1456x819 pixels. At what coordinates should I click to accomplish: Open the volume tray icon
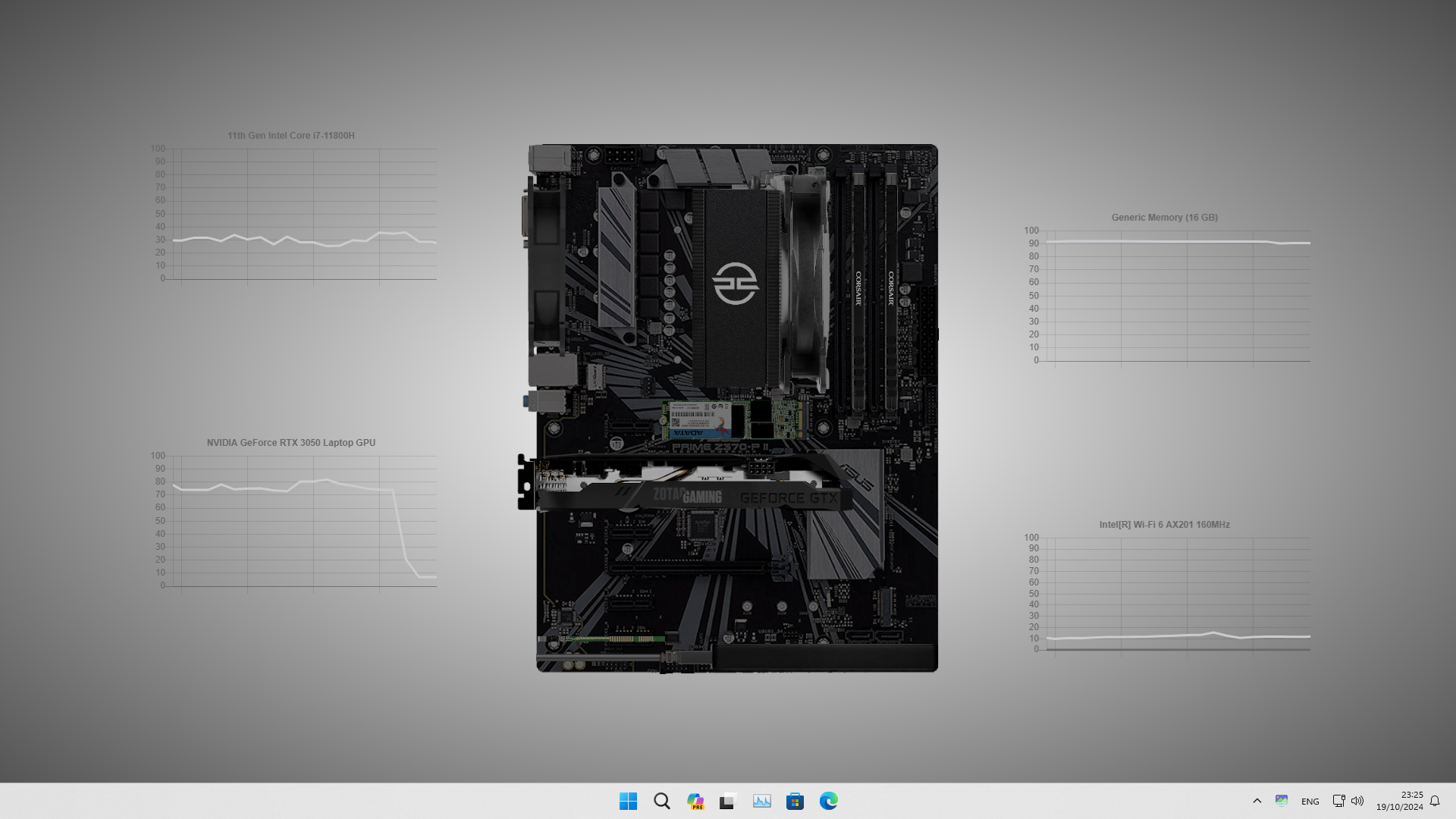pyautogui.click(x=1357, y=801)
